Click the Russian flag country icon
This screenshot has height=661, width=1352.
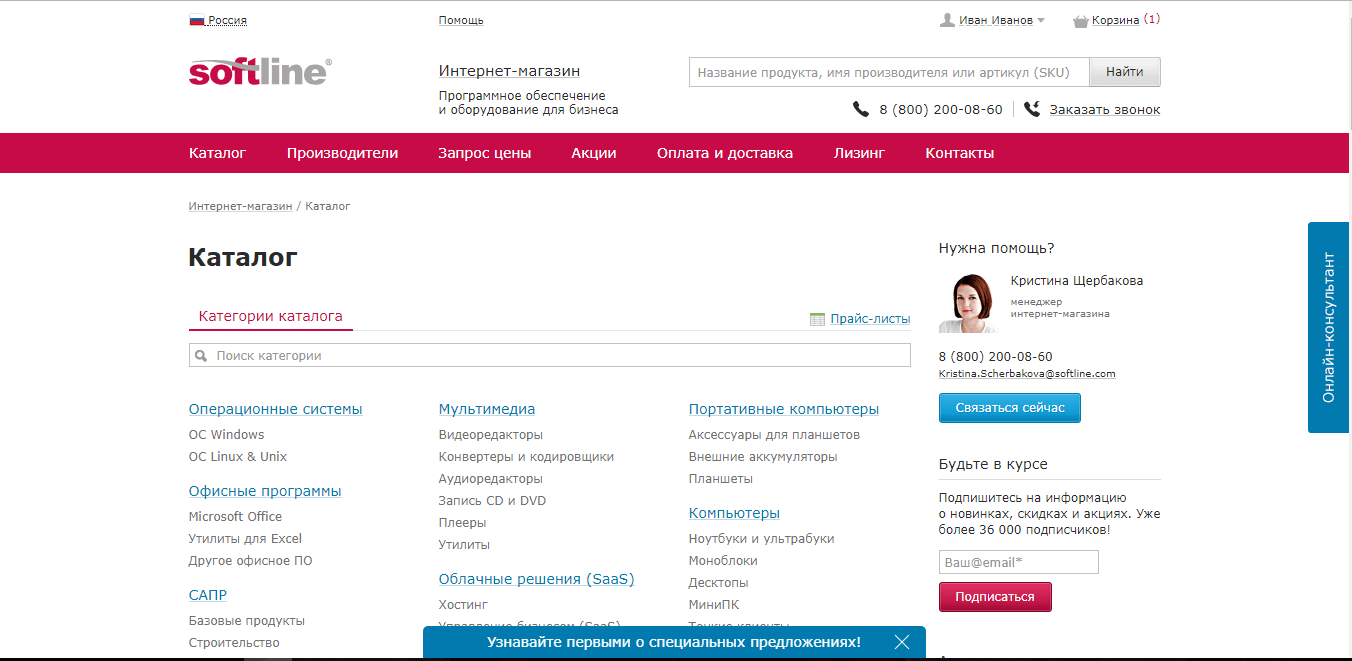click(x=196, y=20)
